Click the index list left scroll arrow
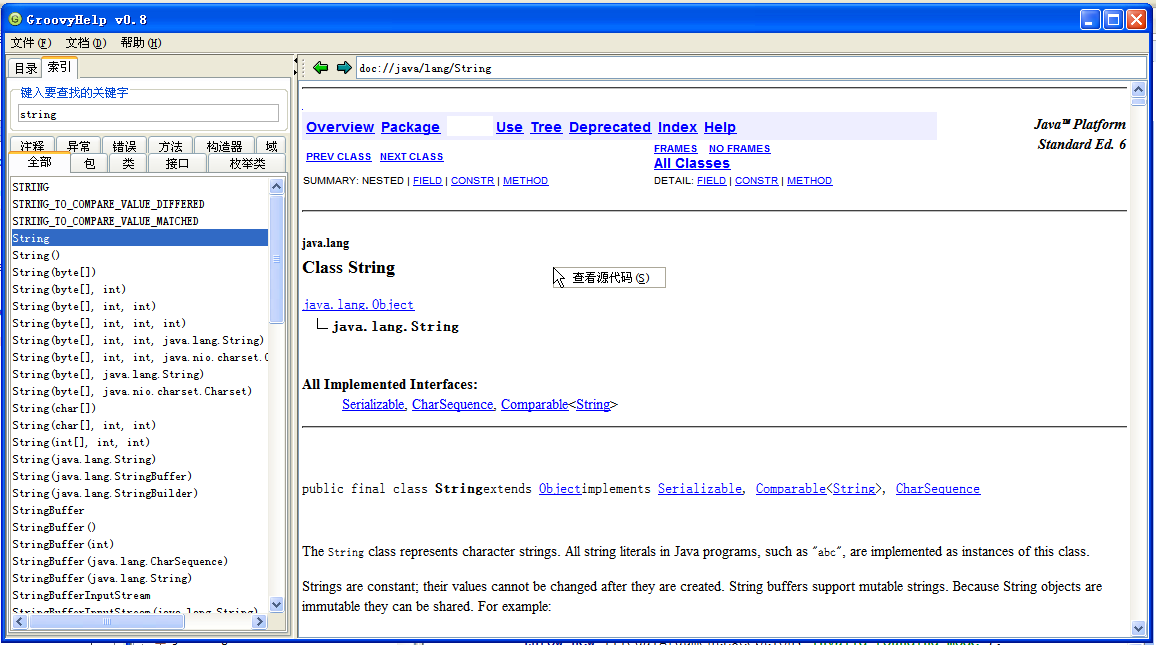This screenshot has width=1156, height=645. click(x=20, y=621)
